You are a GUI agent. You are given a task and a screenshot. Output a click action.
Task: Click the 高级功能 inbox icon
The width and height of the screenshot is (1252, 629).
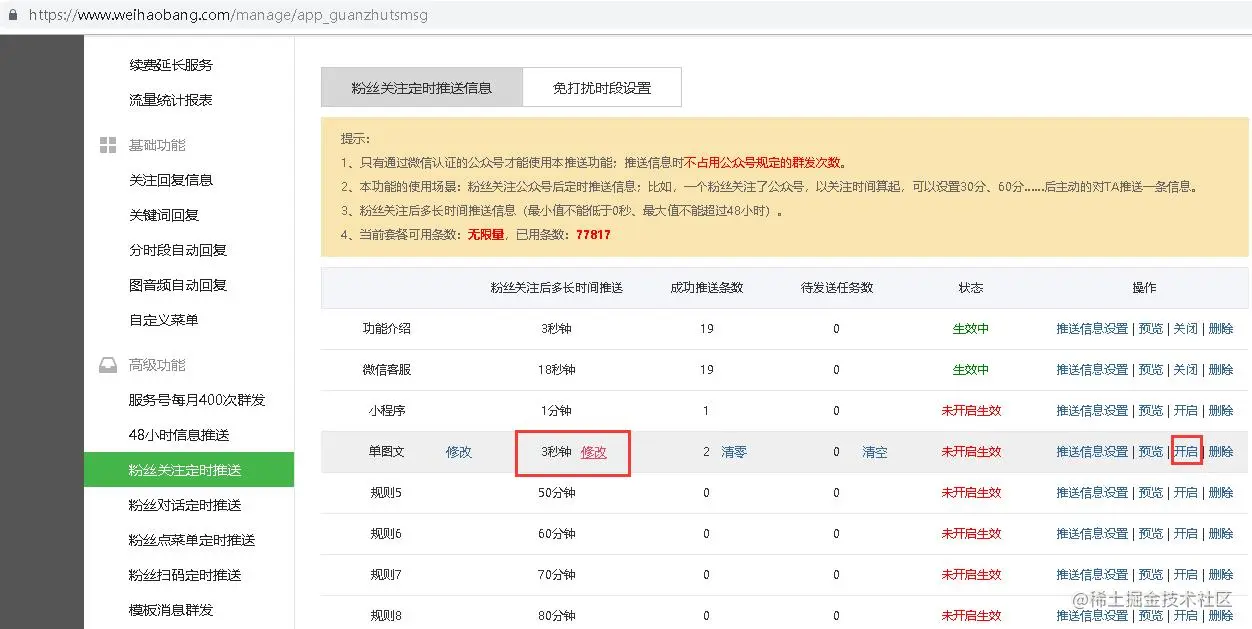(108, 365)
